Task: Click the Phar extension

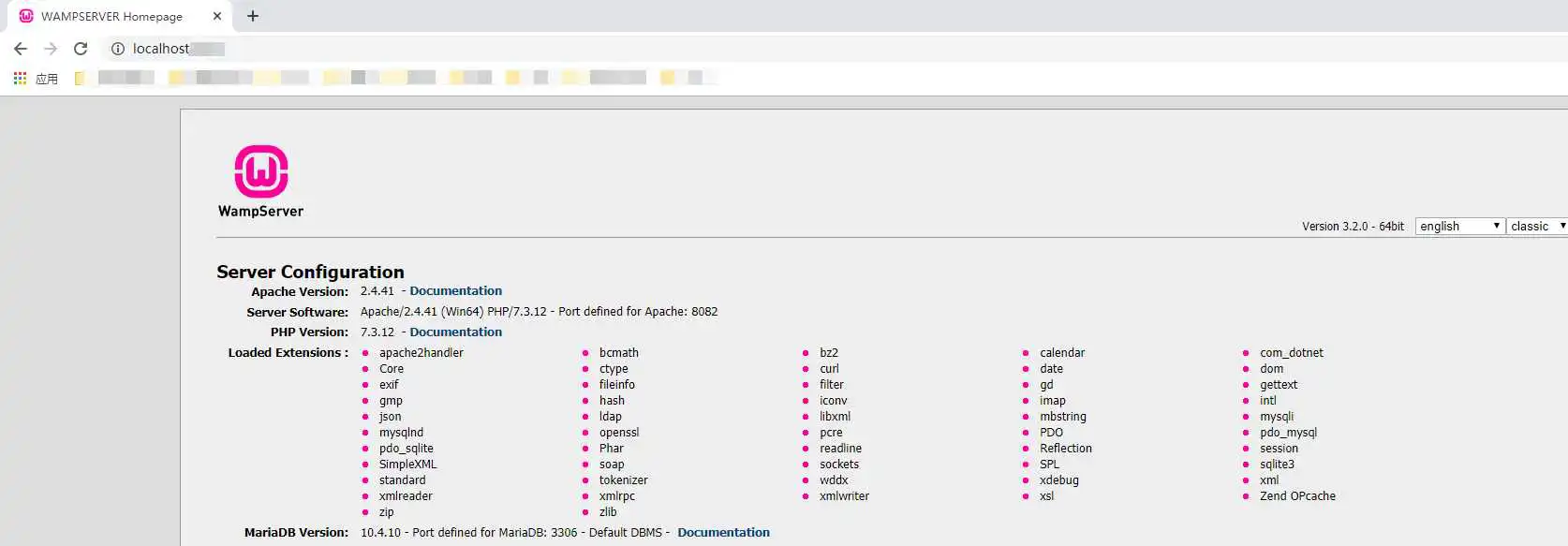Action: click(x=612, y=449)
